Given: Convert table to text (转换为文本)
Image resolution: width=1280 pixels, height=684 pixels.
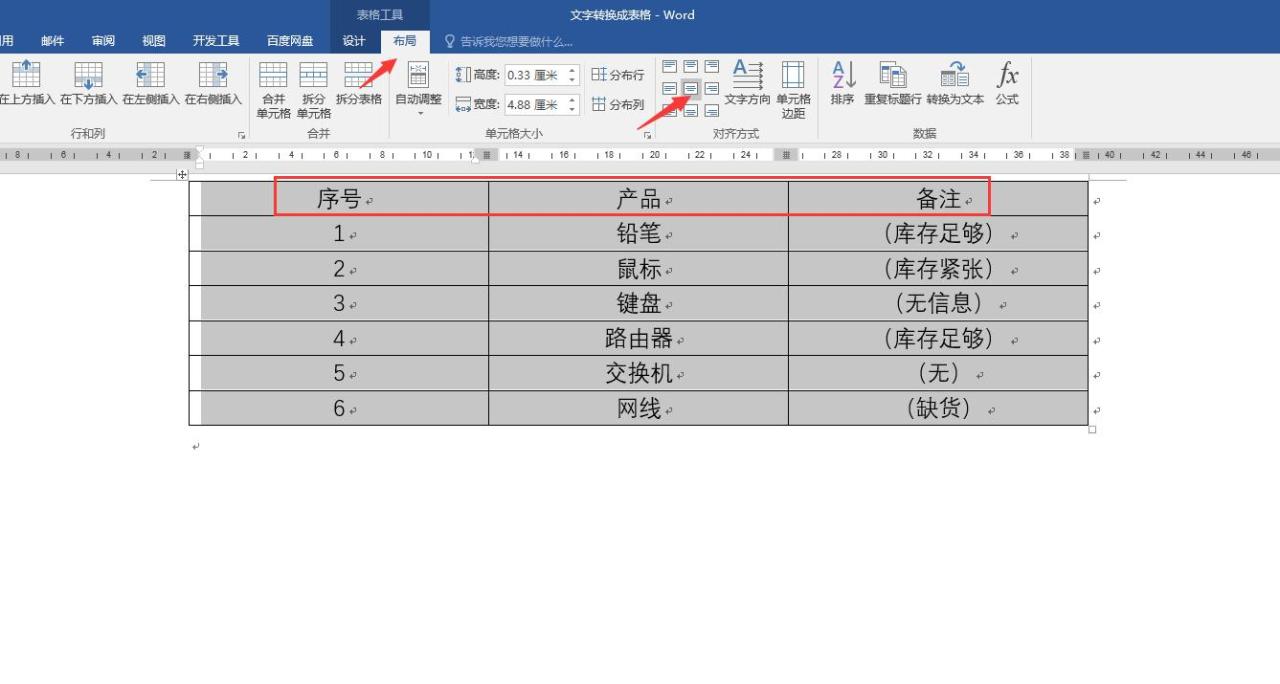Looking at the screenshot, I should coord(955,83).
